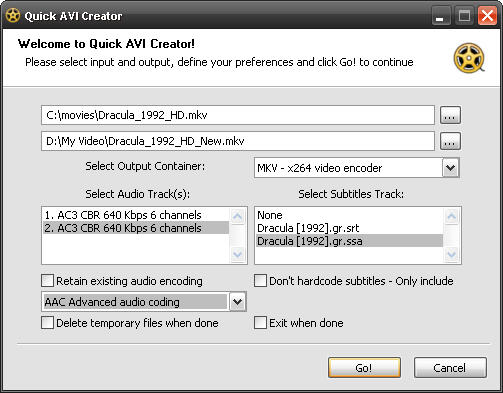Click the input path field with Dracula_1992_HD.mkv
Screen dimensions: 503x393
point(238,115)
